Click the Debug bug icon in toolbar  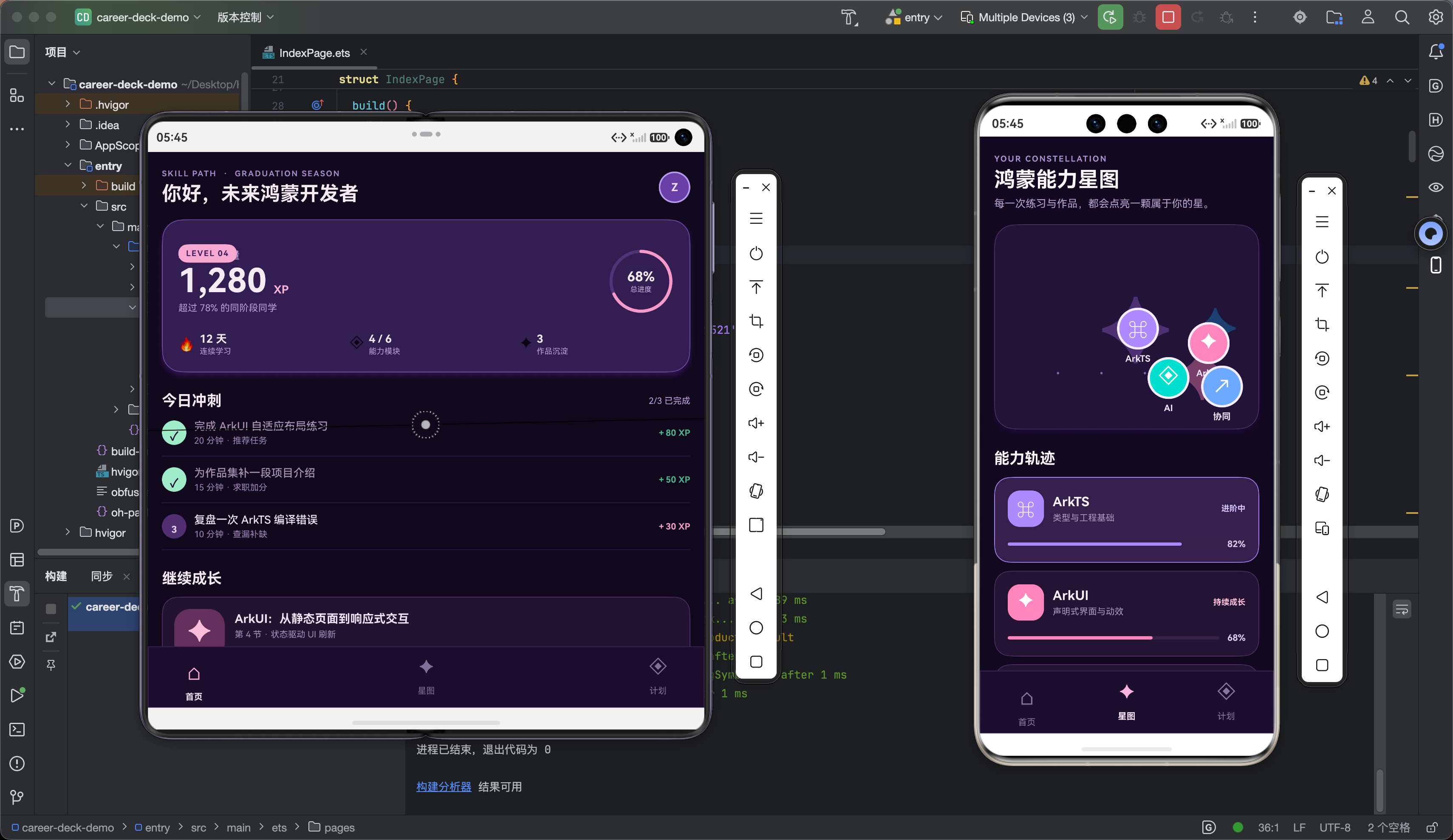1139,17
